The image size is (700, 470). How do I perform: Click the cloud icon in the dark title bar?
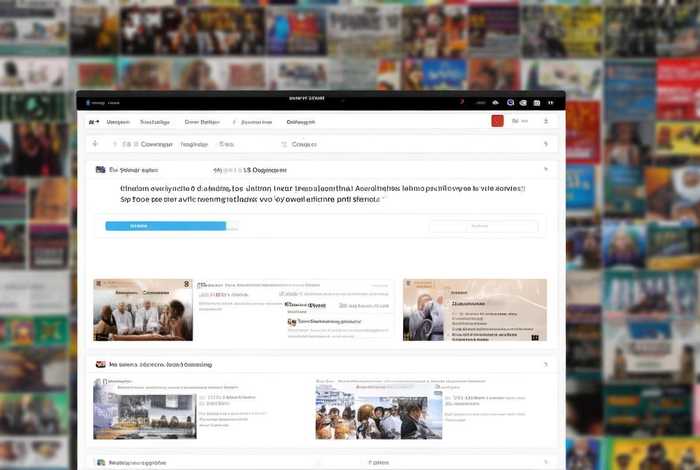pyautogui.click(x=495, y=102)
